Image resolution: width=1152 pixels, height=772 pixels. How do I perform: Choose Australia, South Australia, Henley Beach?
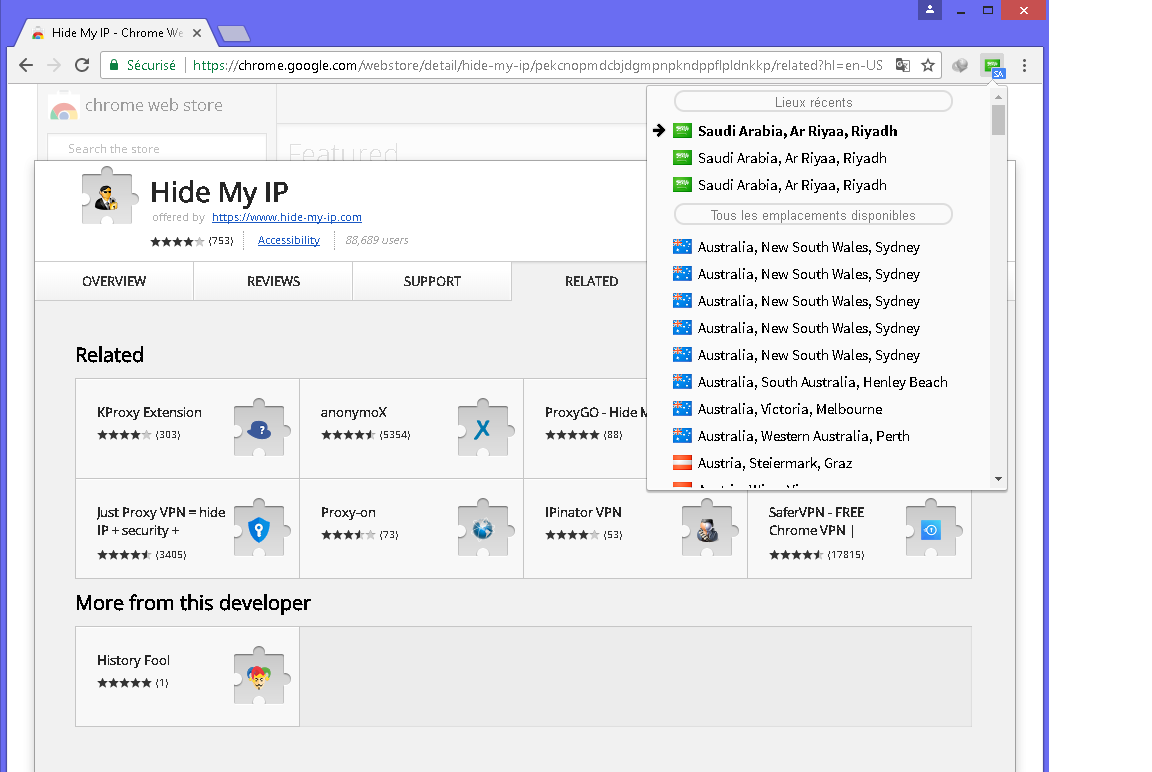pyautogui.click(x=822, y=382)
